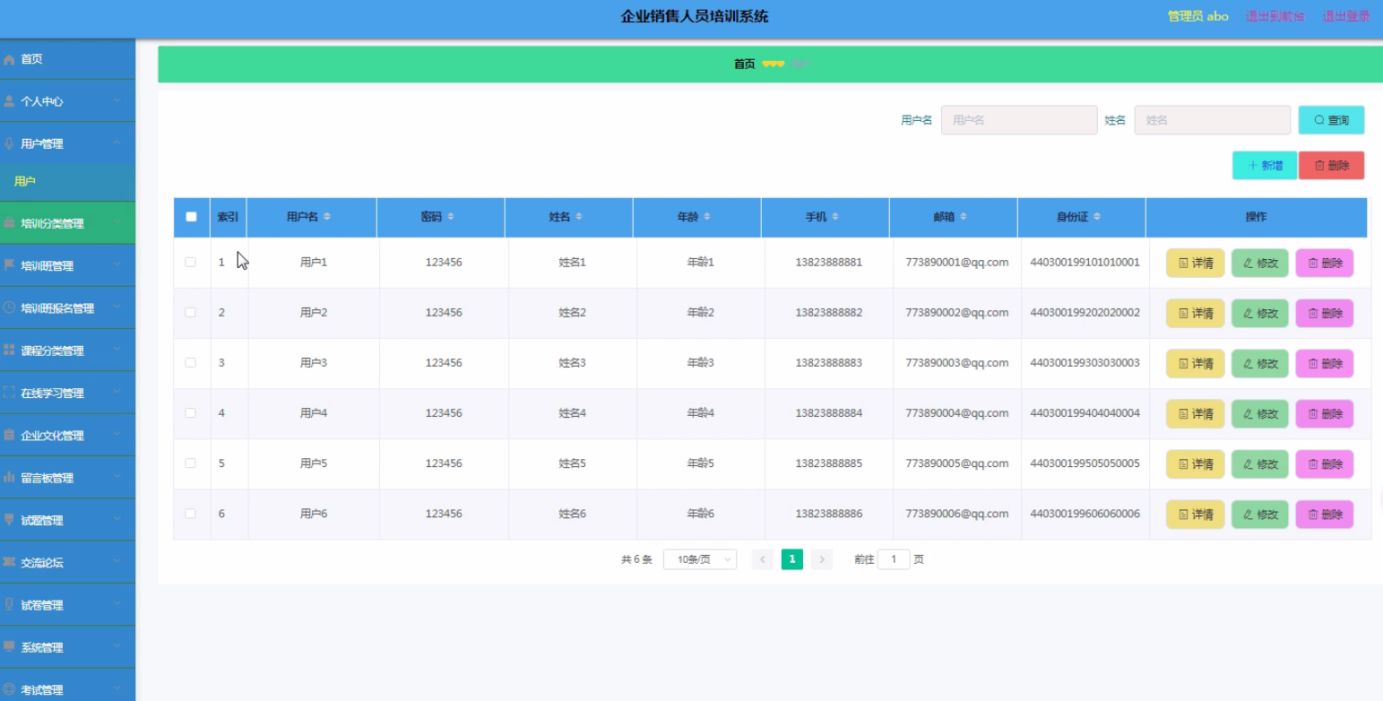Click the home icon beside 首页

pos(9,60)
